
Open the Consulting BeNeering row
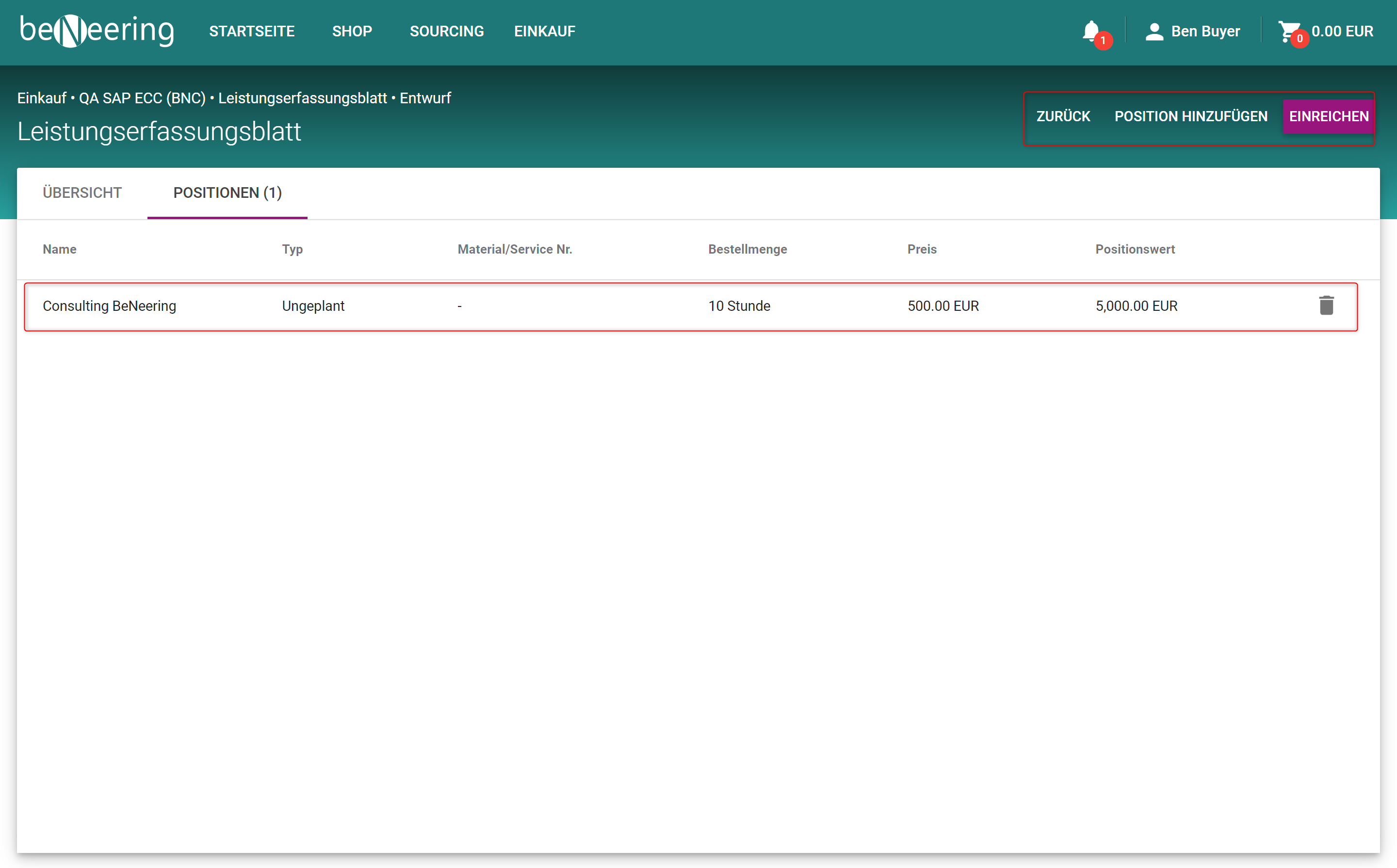coord(109,306)
